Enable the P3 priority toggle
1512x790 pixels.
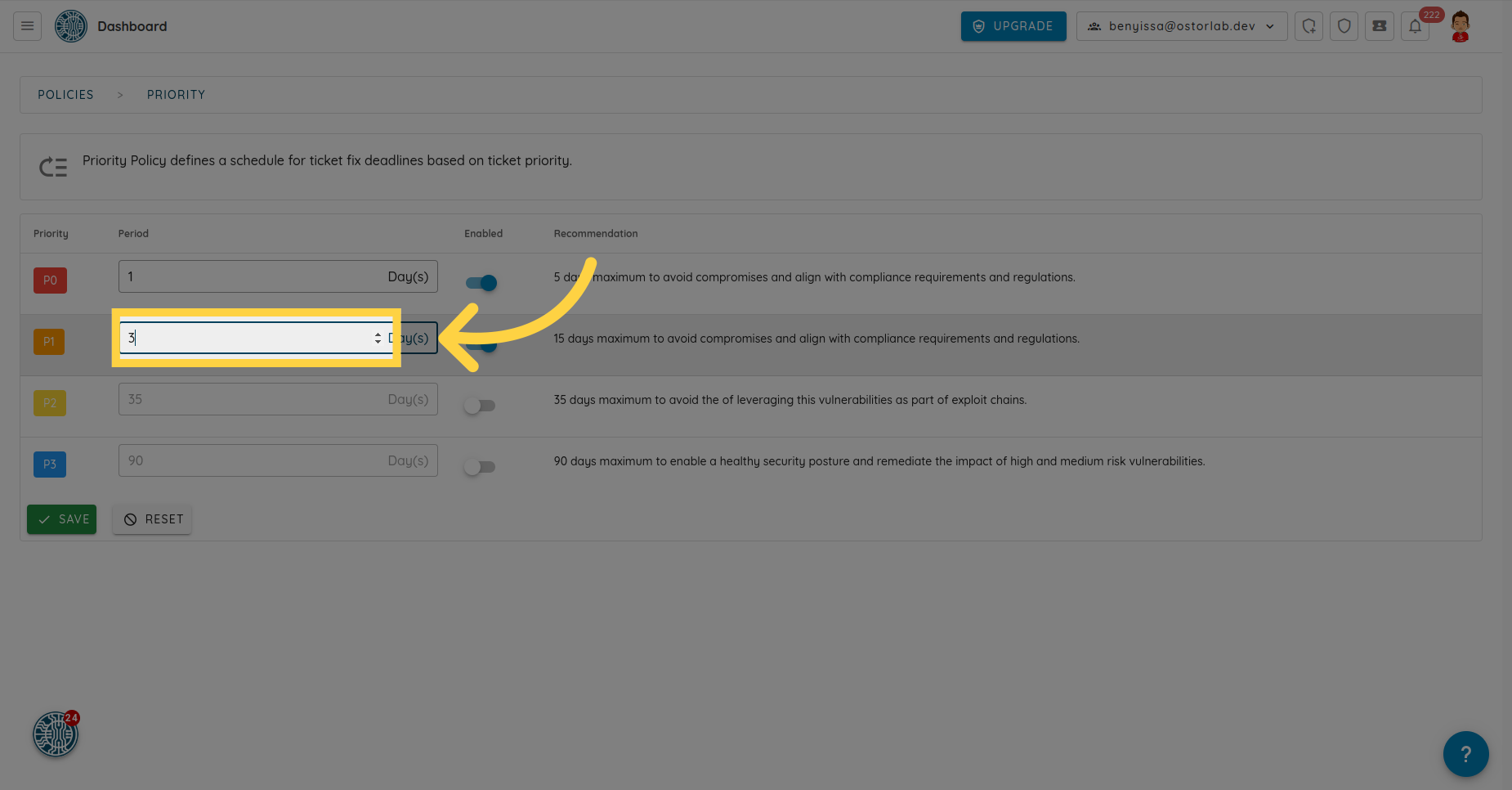[x=480, y=467]
